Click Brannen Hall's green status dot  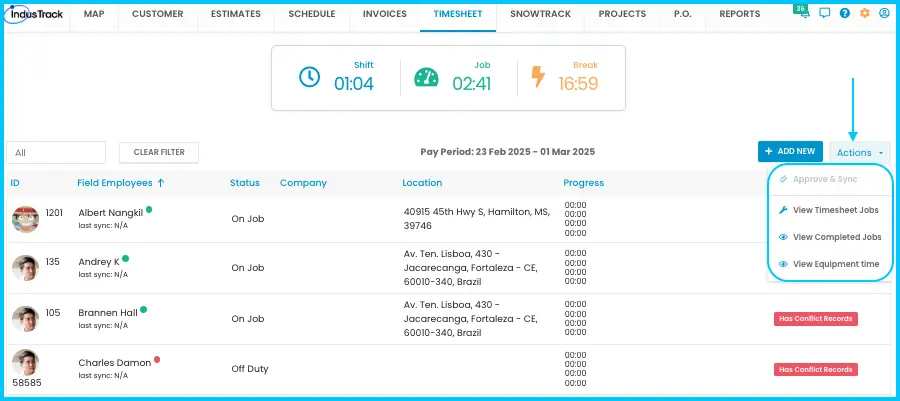143,310
